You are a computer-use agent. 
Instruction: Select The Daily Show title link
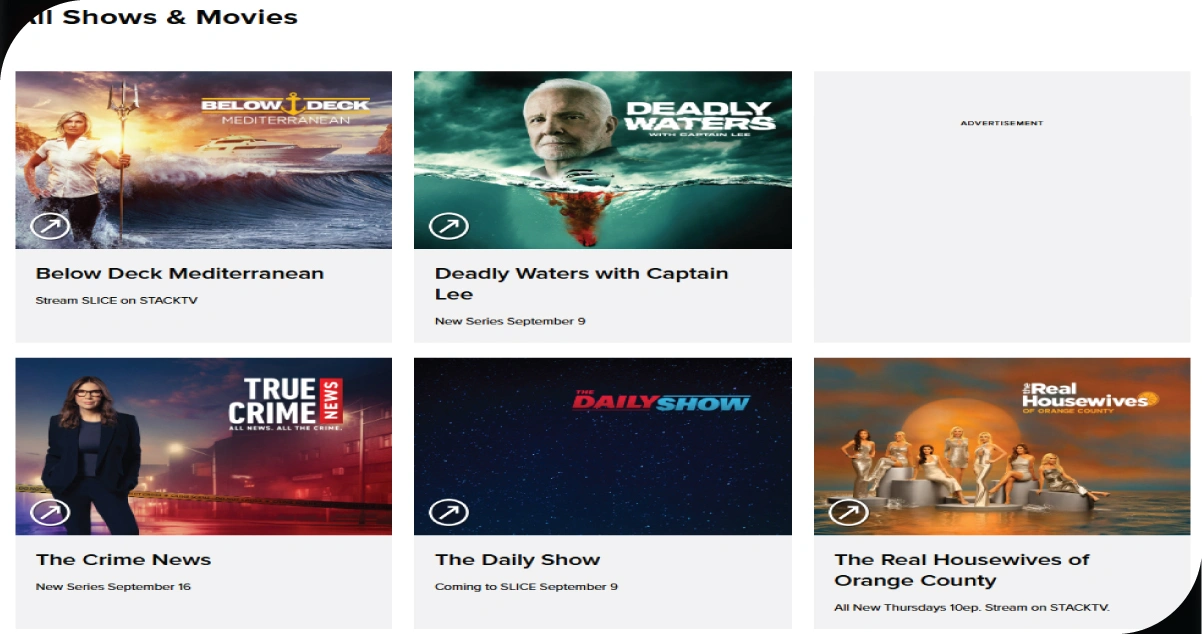coord(518,560)
